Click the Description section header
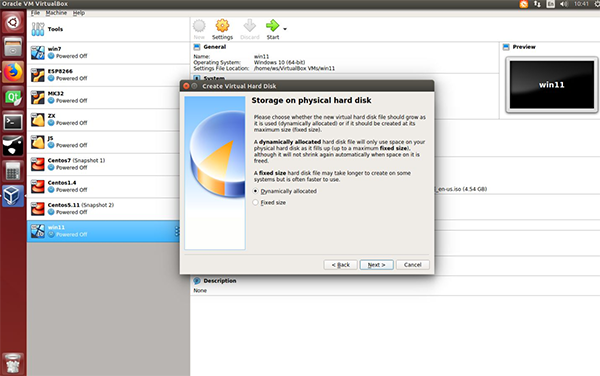Image resolution: width=600 pixels, height=376 pixels. (x=220, y=281)
